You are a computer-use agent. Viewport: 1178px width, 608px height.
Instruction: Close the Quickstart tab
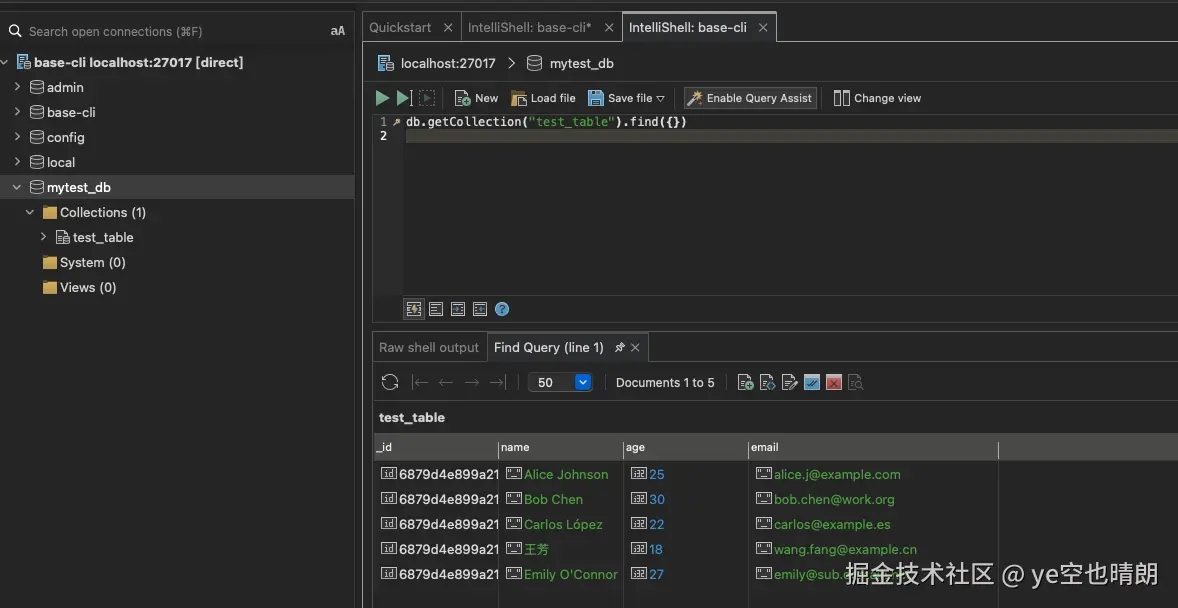(x=448, y=28)
